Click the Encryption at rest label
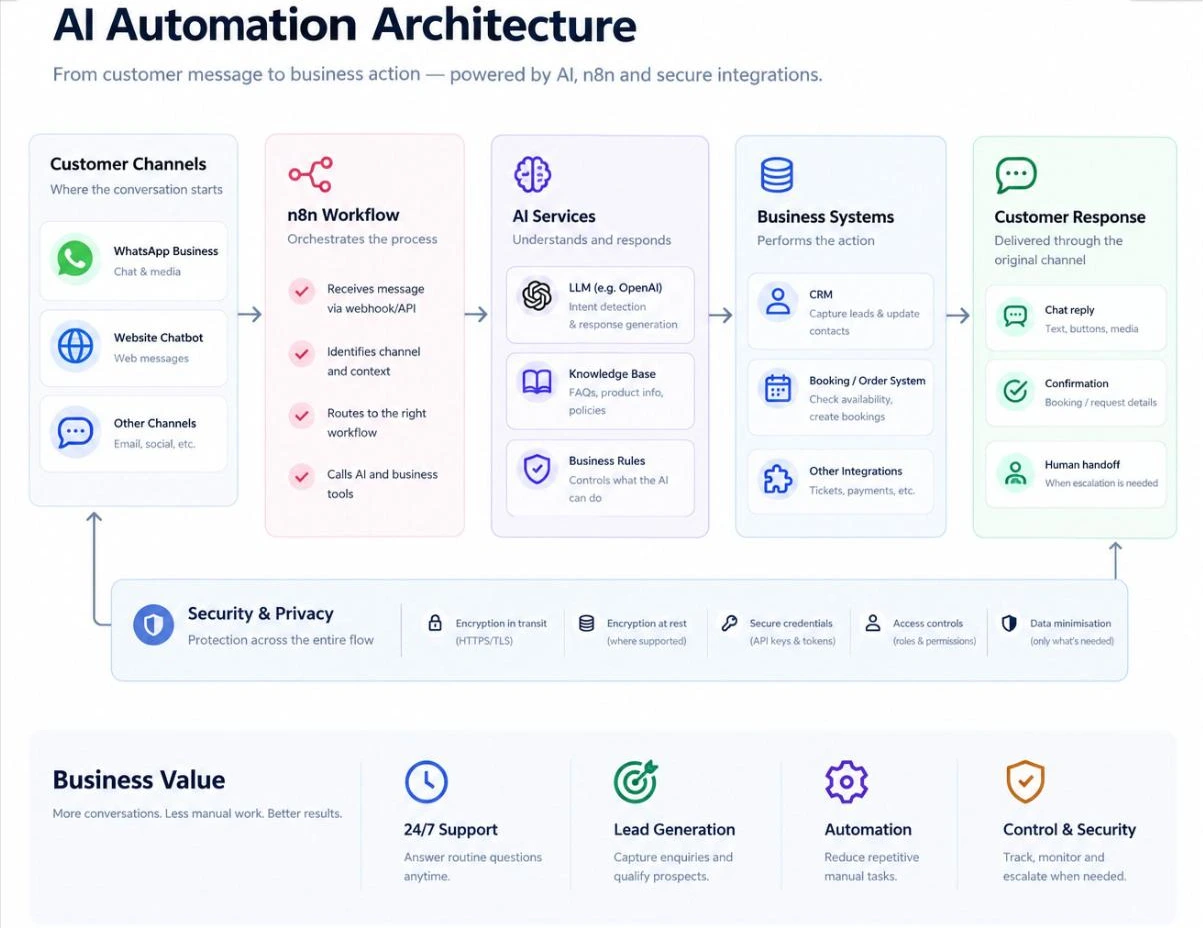 click(646, 623)
